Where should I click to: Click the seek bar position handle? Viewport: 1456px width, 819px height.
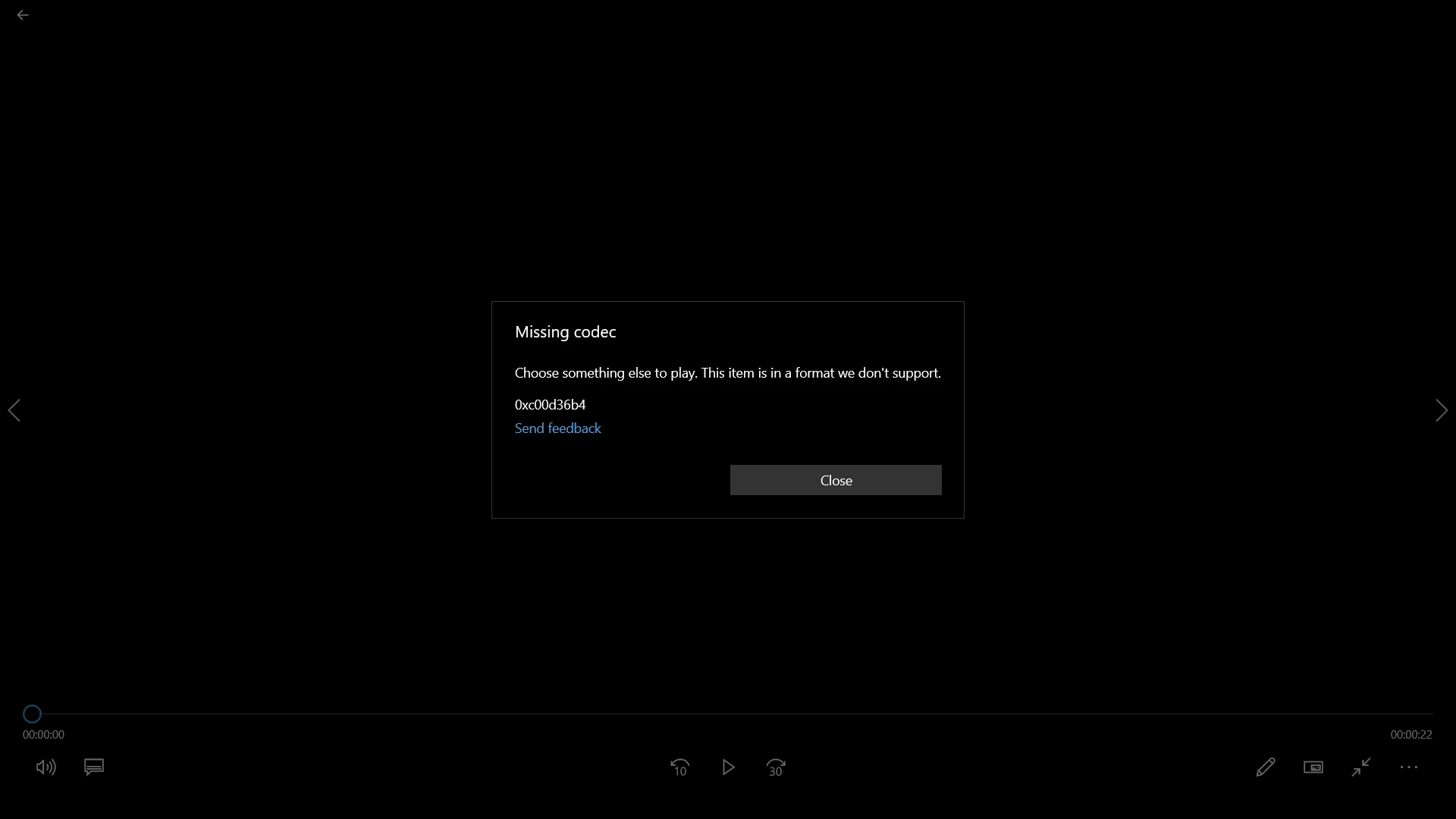32,714
